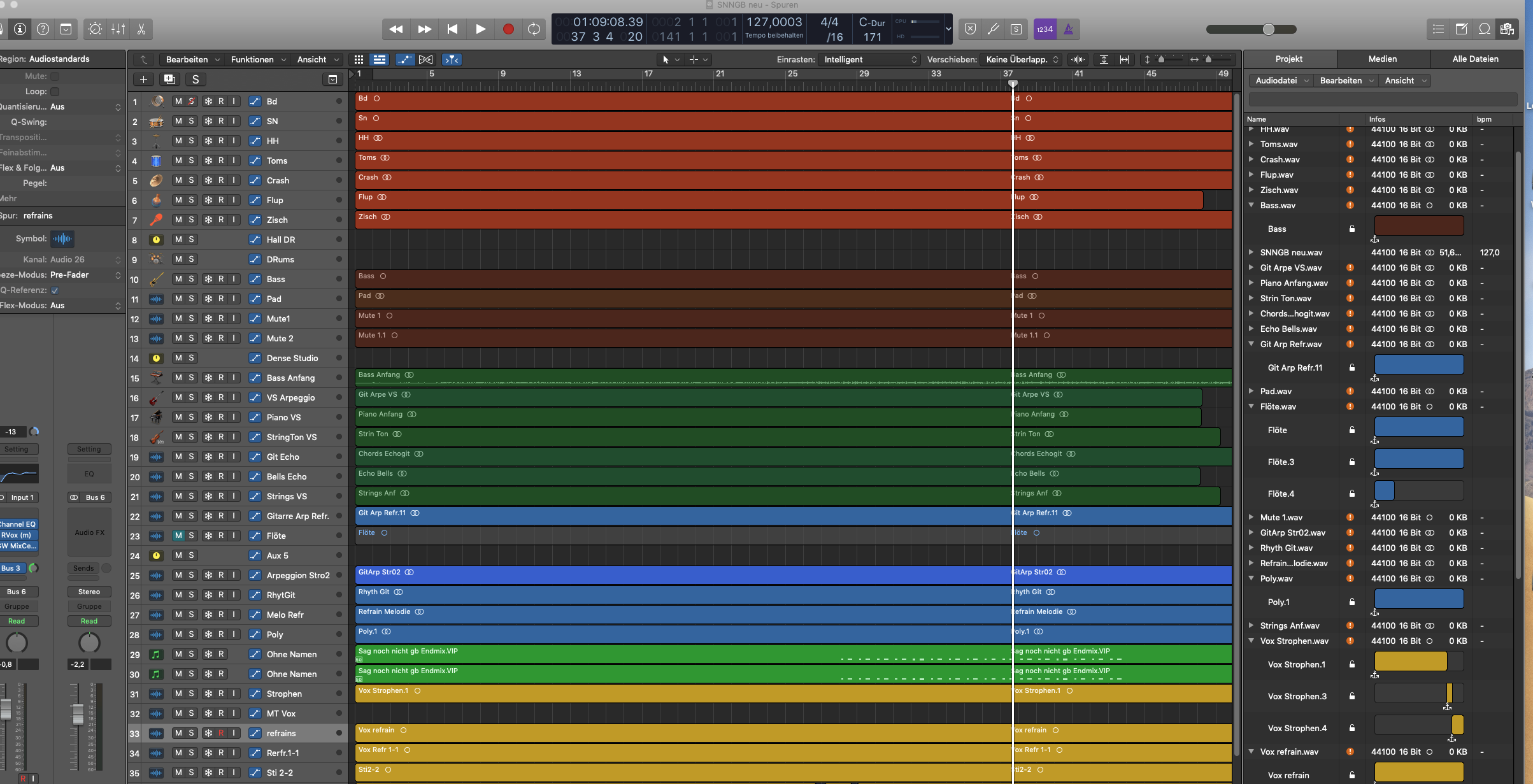Mute the Bd track
This screenshot has width=1533, height=784.
point(178,101)
